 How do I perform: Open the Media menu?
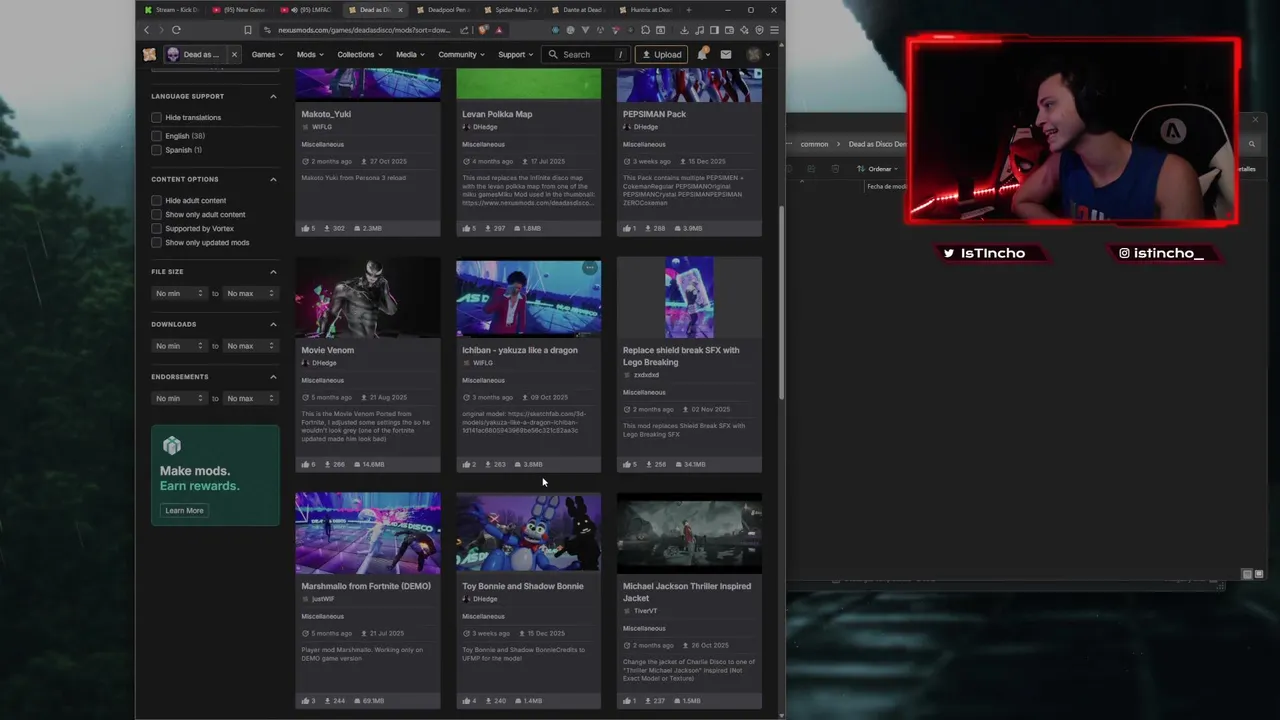pos(410,54)
